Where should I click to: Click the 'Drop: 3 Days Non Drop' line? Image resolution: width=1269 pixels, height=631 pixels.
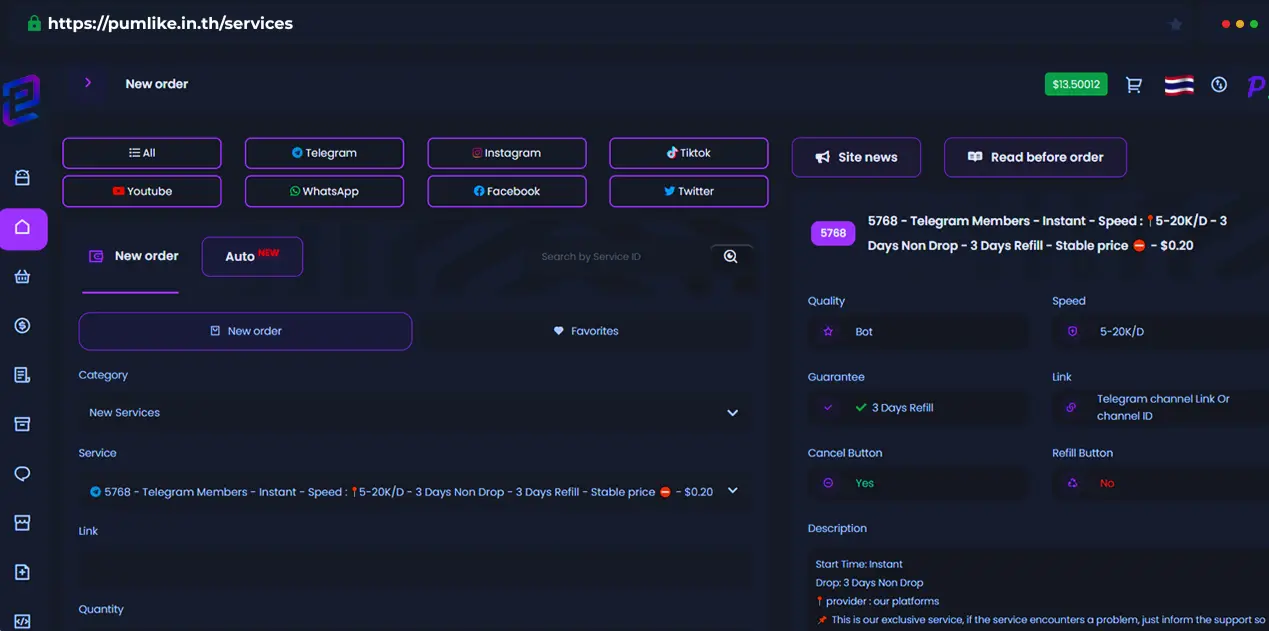click(x=869, y=583)
